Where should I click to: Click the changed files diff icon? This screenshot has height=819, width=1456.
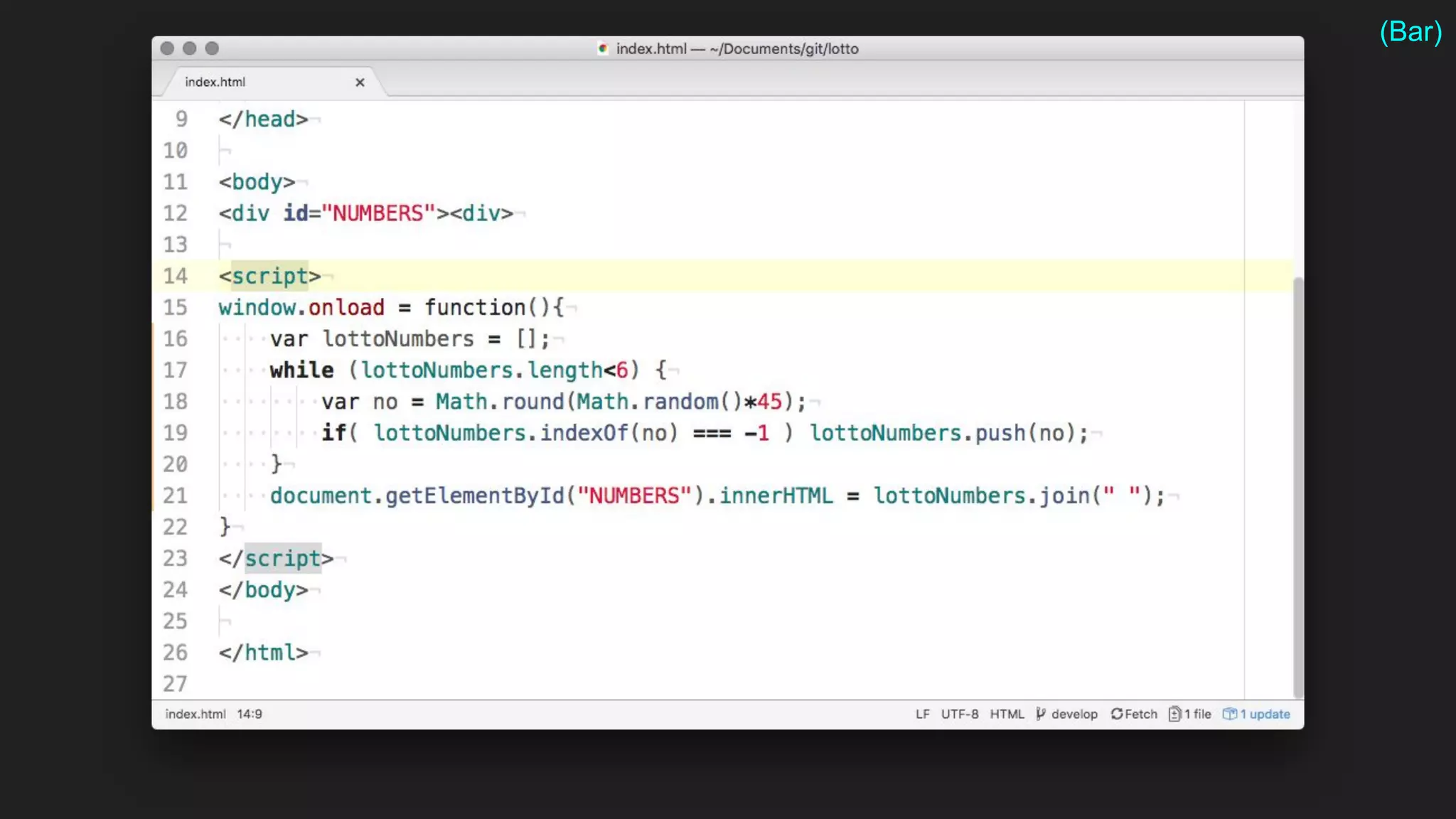coord(1174,714)
